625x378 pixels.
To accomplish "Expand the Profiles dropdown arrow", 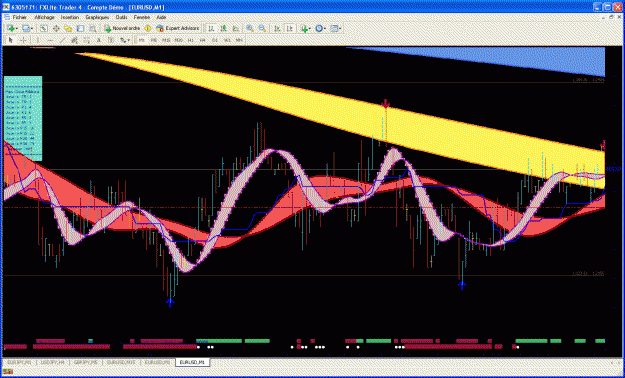I will pyautogui.click(x=32, y=29).
